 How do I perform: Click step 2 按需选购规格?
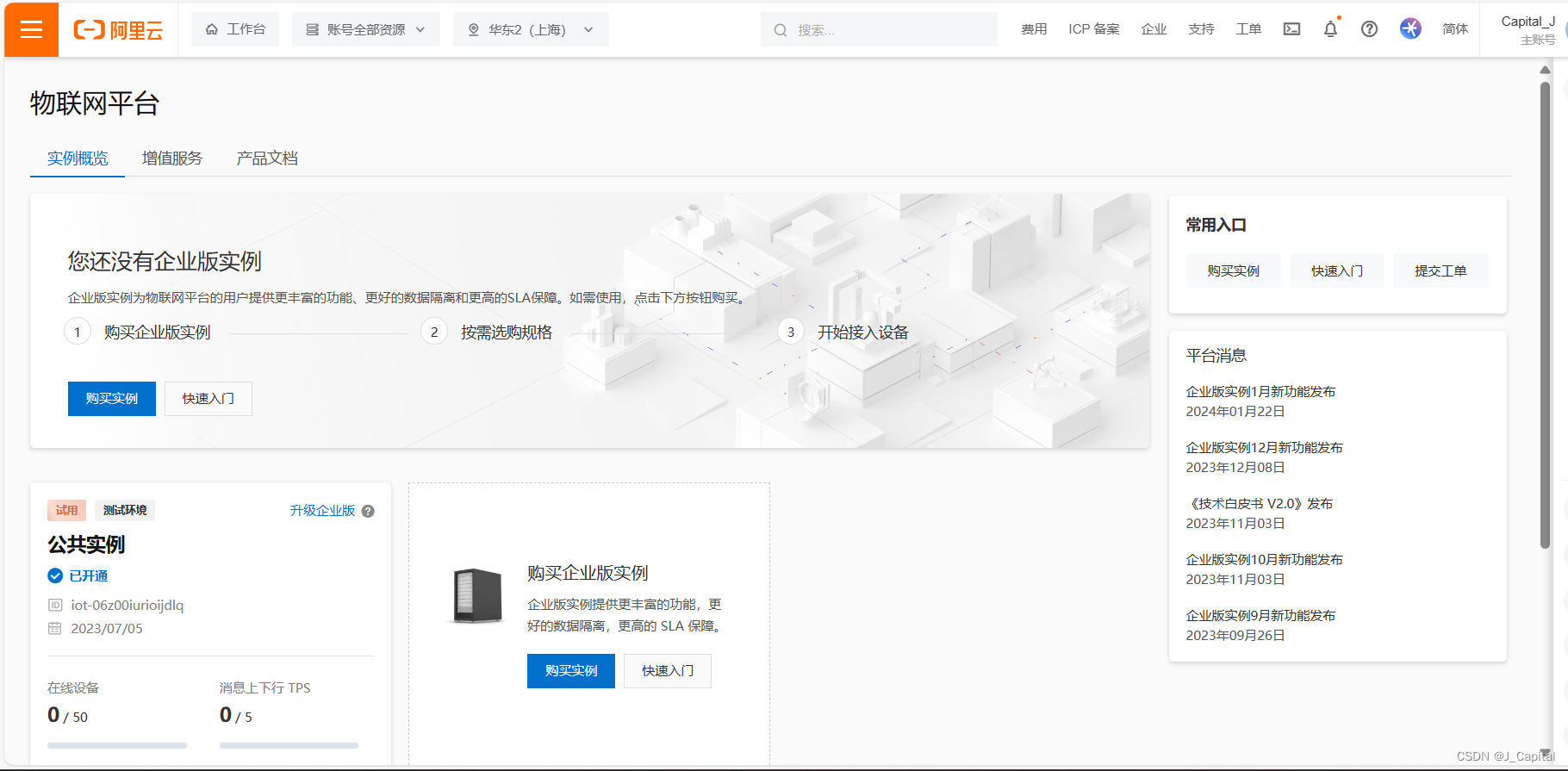click(487, 333)
